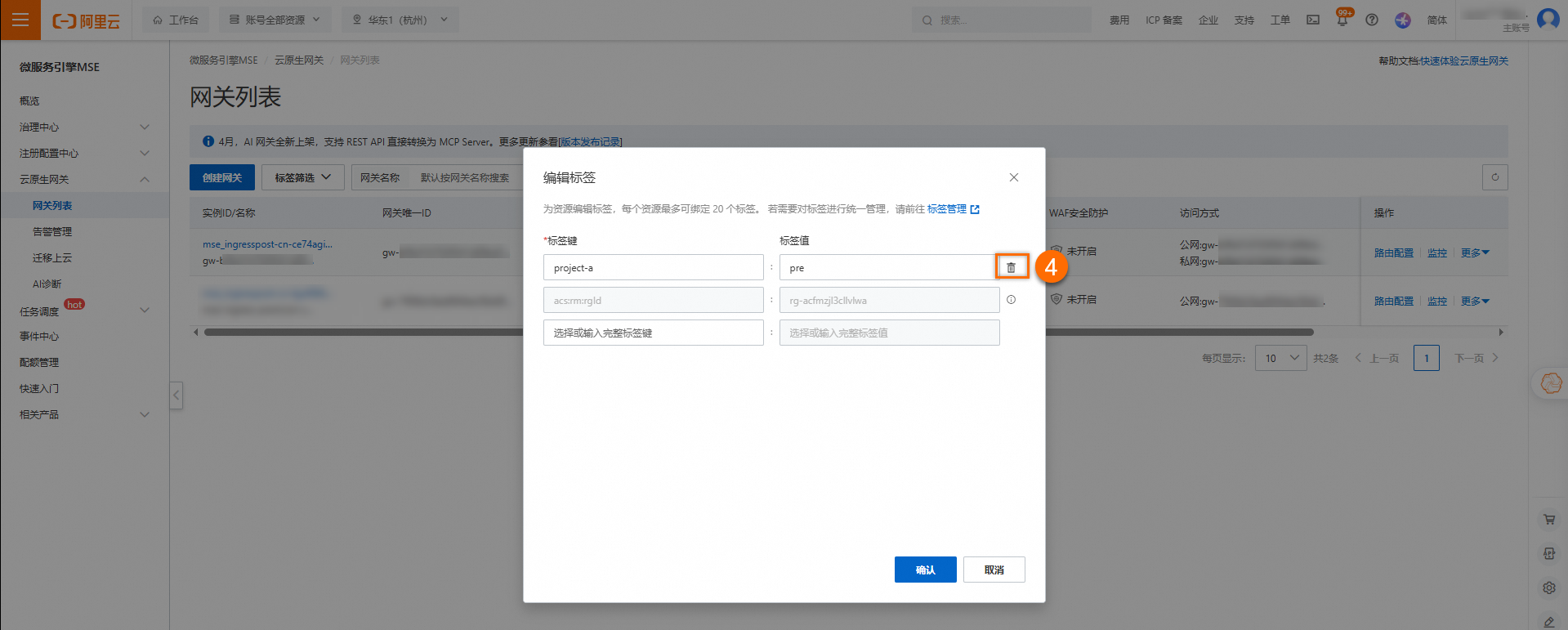Screen dimensions: 1568x630
Task: Edit the project-a tag key field
Action: click(654, 267)
